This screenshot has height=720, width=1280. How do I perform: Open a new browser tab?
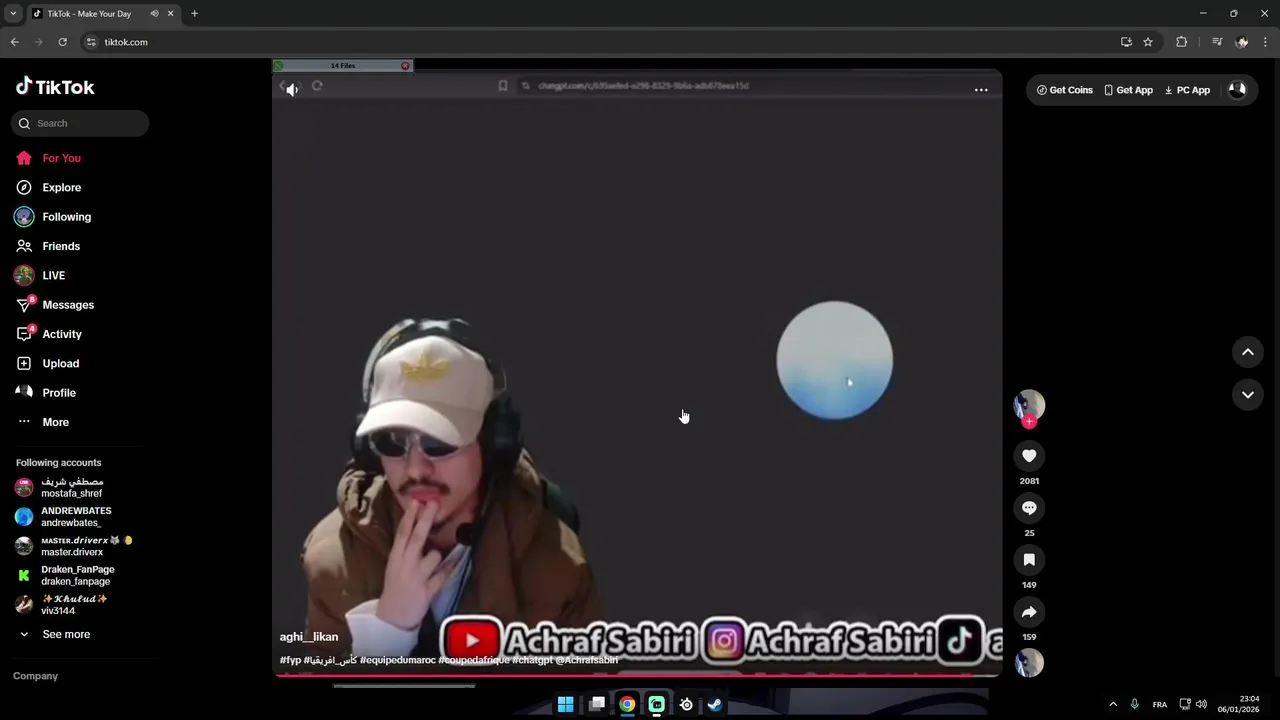(194, 14)
